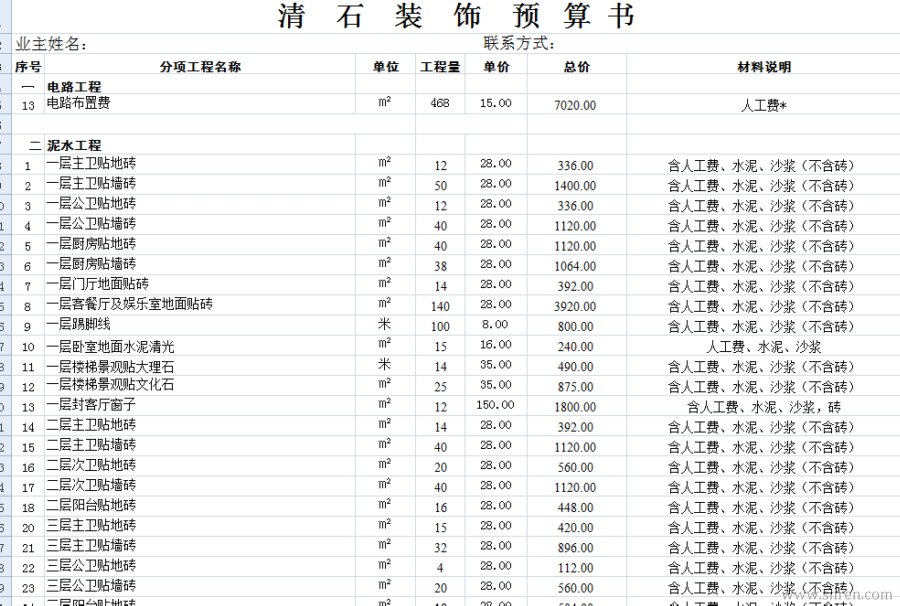
Task: Select the 人工费、水泥、沙浆 note cell
Action: click(763, 346)
